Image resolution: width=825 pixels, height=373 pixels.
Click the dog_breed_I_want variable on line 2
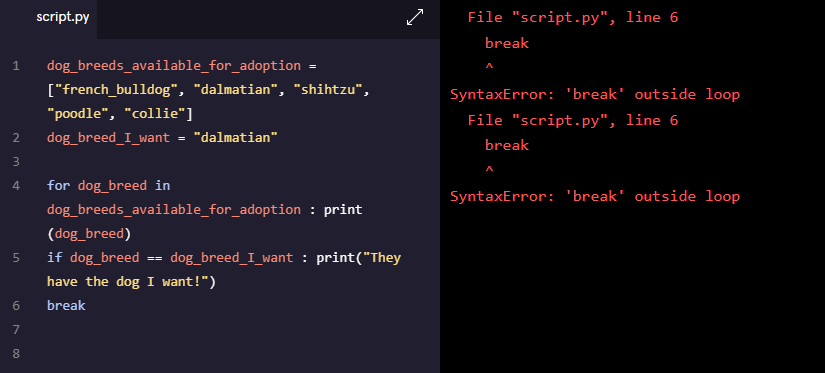tap(108, 138)
